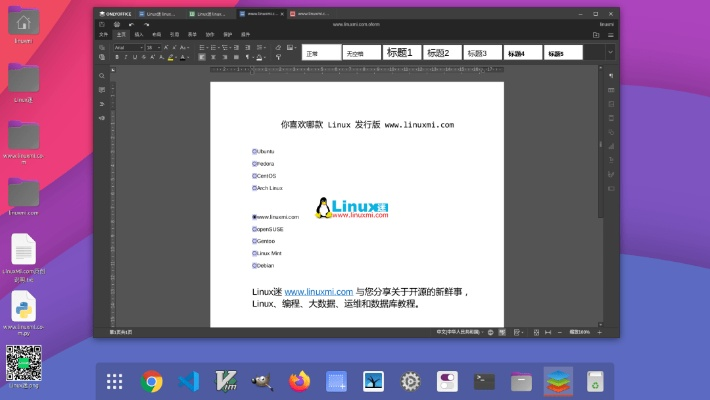
Task: Decrease font size with A-down icon
Action: (174, 48)
